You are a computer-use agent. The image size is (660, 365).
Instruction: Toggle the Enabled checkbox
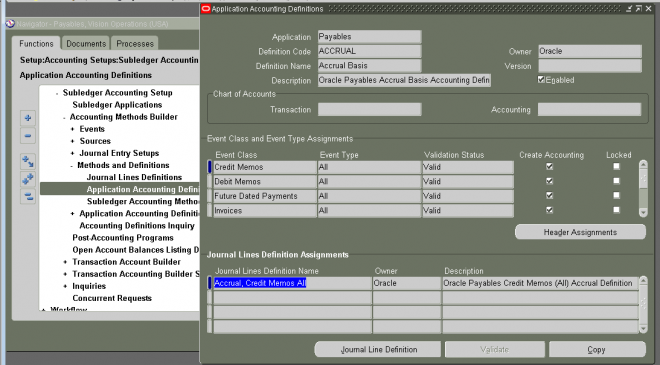click(541, 80)
